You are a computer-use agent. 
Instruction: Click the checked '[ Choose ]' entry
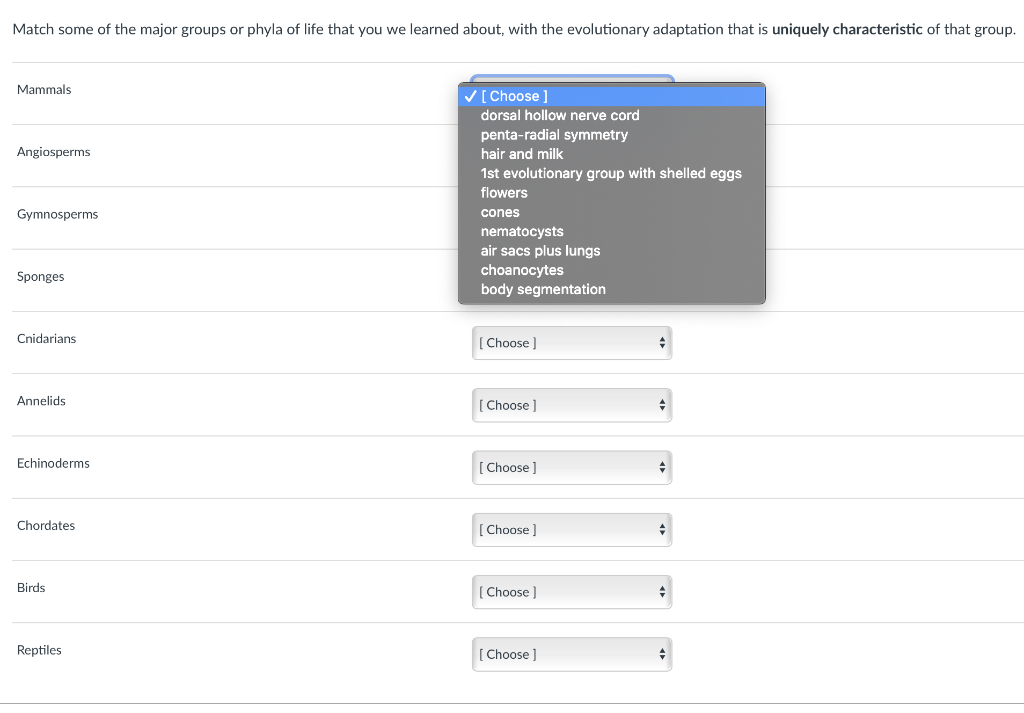point(611,96)
